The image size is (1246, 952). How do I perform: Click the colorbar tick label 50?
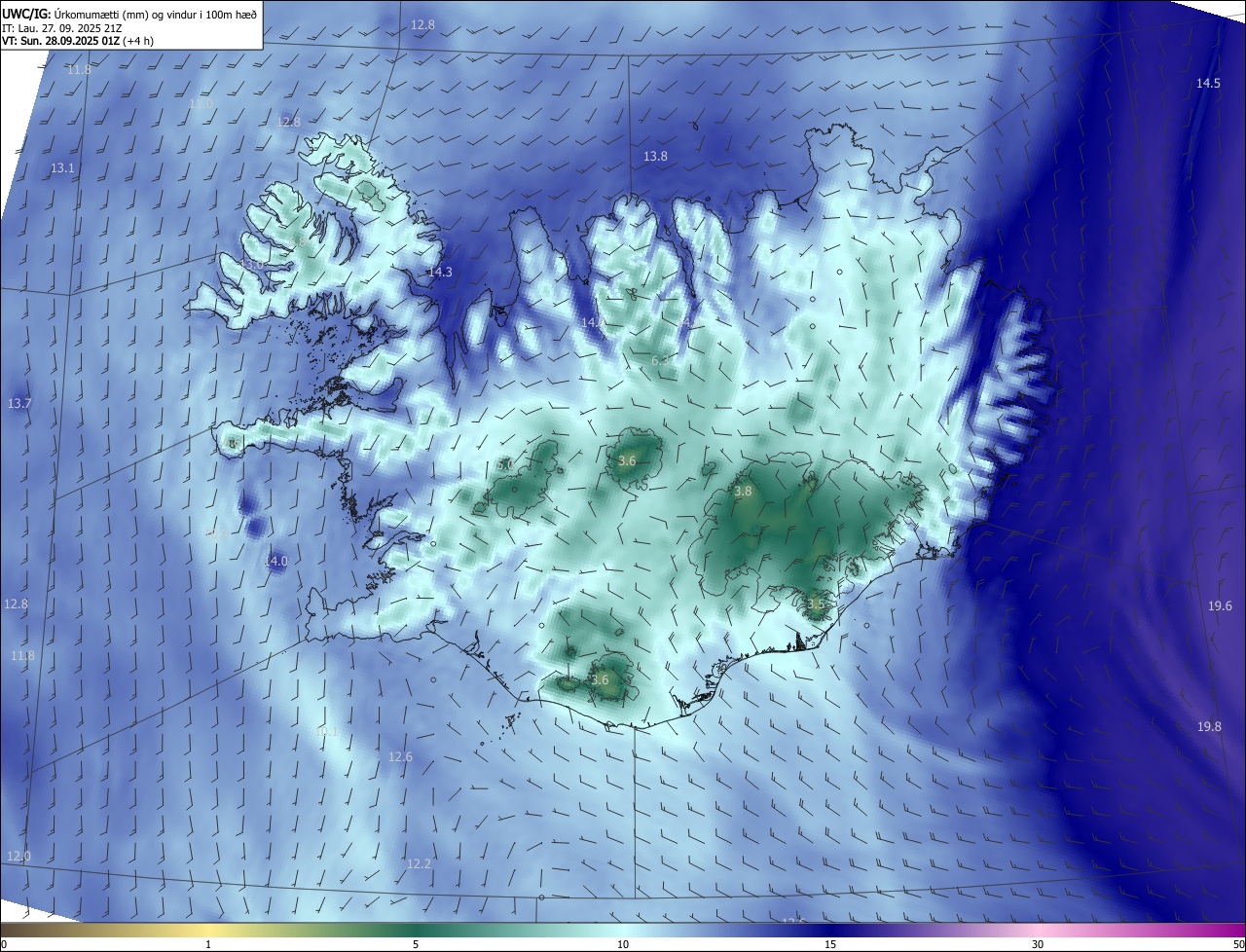(1238, 944)
